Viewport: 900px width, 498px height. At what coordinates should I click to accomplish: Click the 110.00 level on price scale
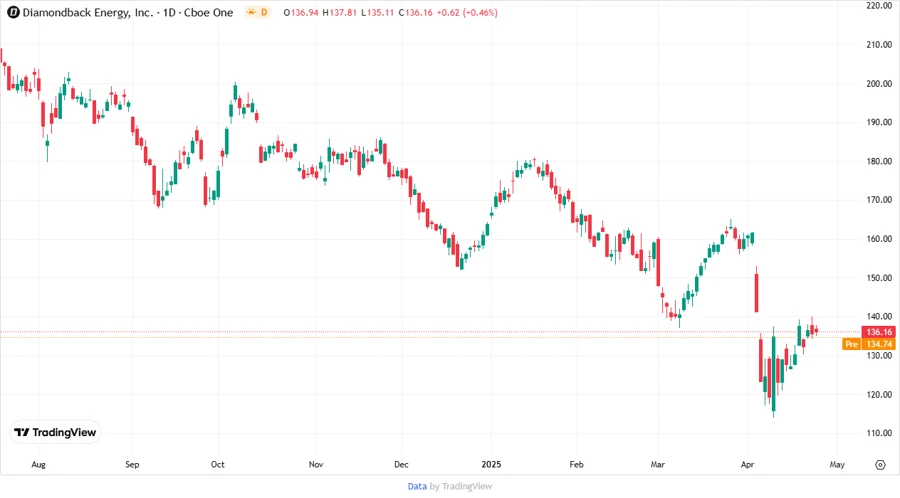coord(879,433)
